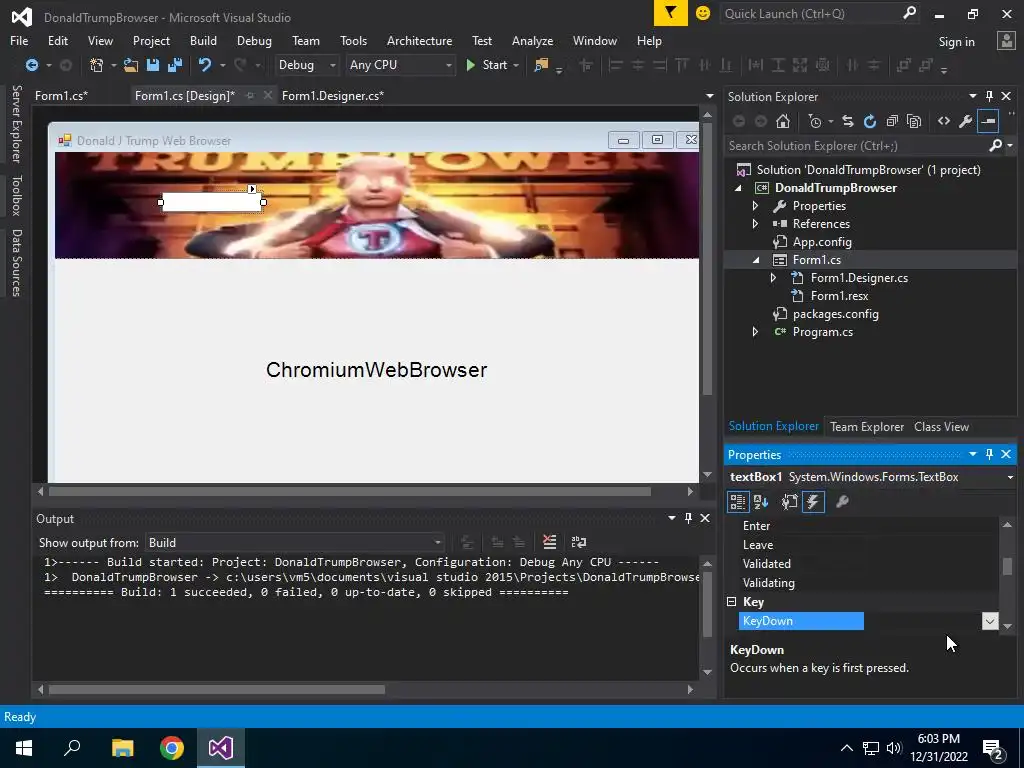Toggle word wrap in Output window
This screenshot has height=768, width=1024.
[x=579, y=542]
